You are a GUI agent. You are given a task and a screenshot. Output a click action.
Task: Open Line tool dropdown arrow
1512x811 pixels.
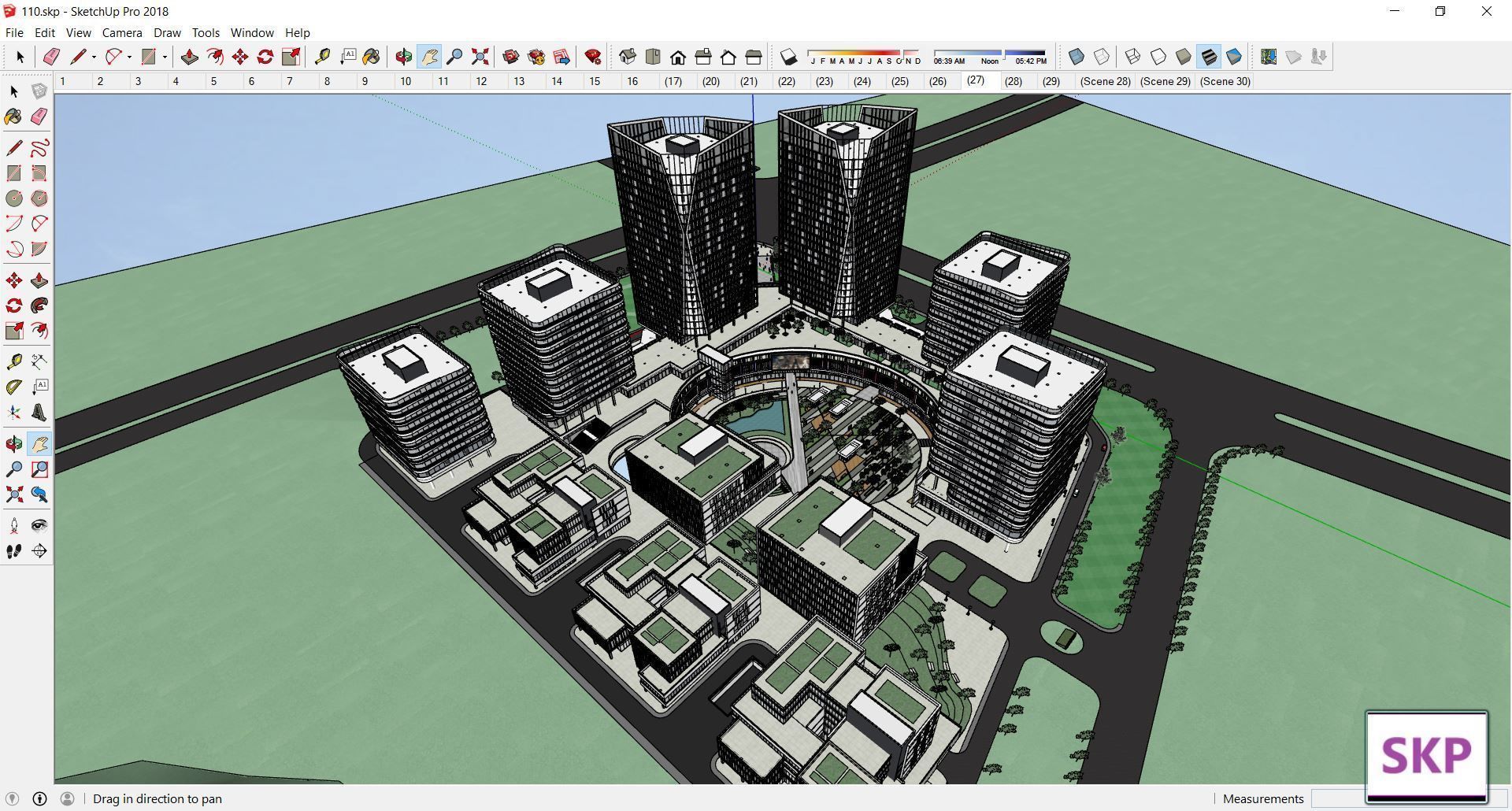[94, 57]
